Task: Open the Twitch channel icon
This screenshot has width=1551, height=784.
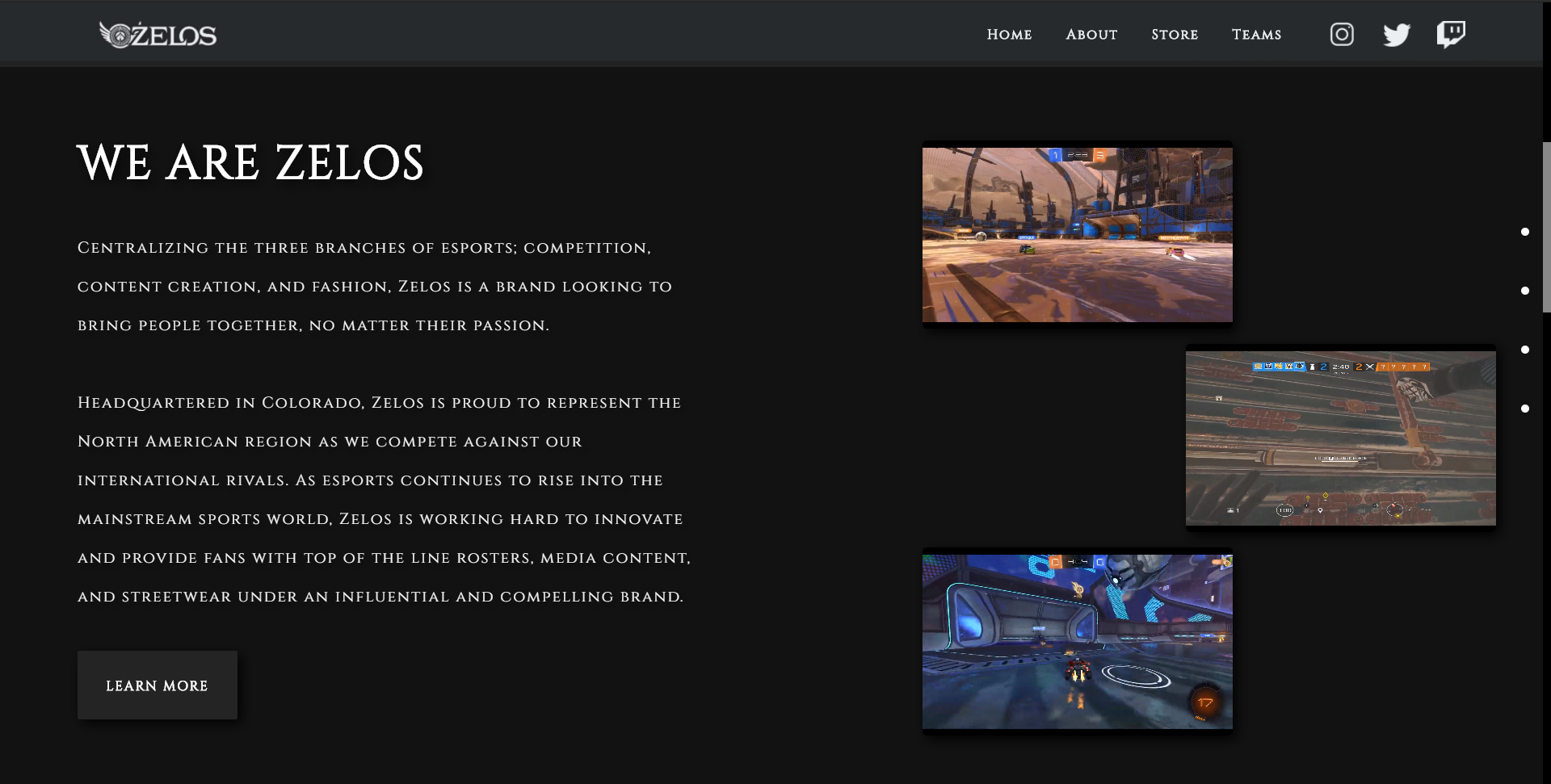Action: click(x=1451, y=35)
